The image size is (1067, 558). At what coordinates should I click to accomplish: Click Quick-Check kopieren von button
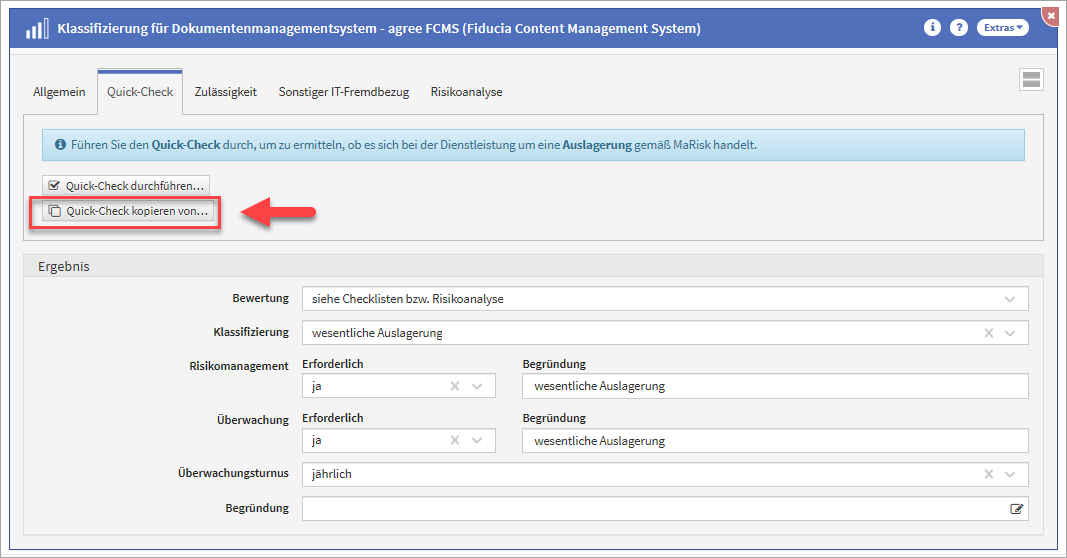[x=128, y=211]
